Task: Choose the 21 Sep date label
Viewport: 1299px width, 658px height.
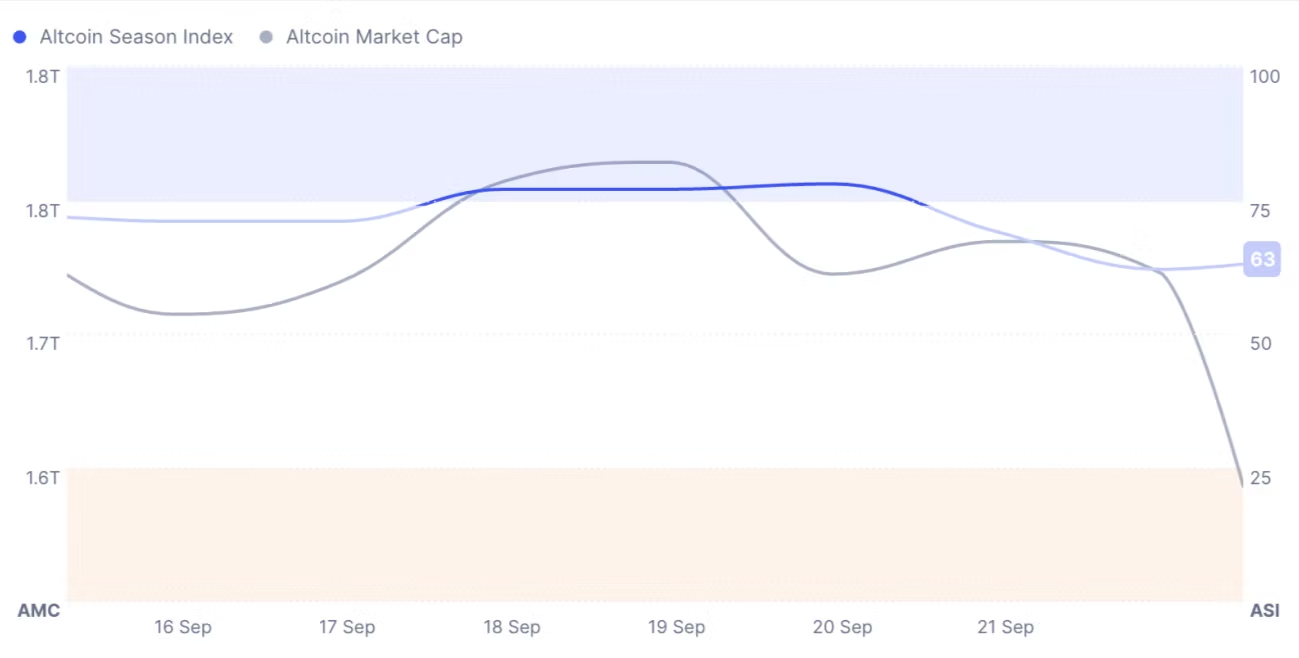Action: click(1005, 627)
